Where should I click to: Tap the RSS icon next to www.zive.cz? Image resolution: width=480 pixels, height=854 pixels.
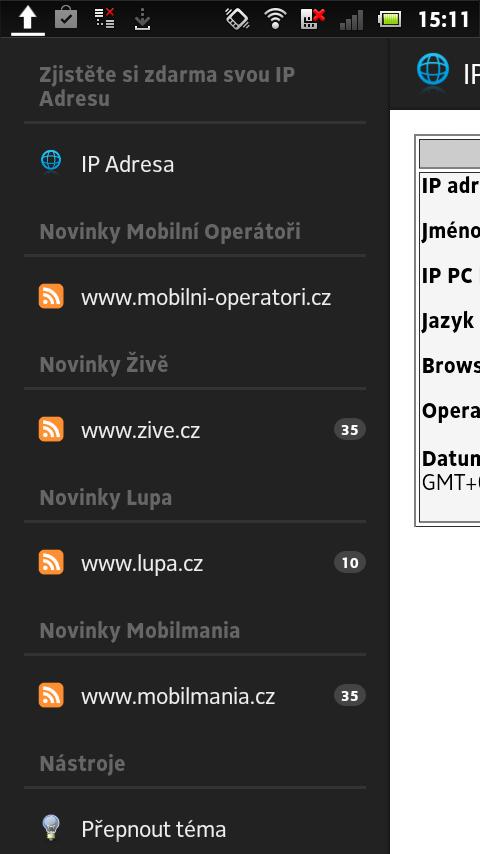[x=51, y=429]
